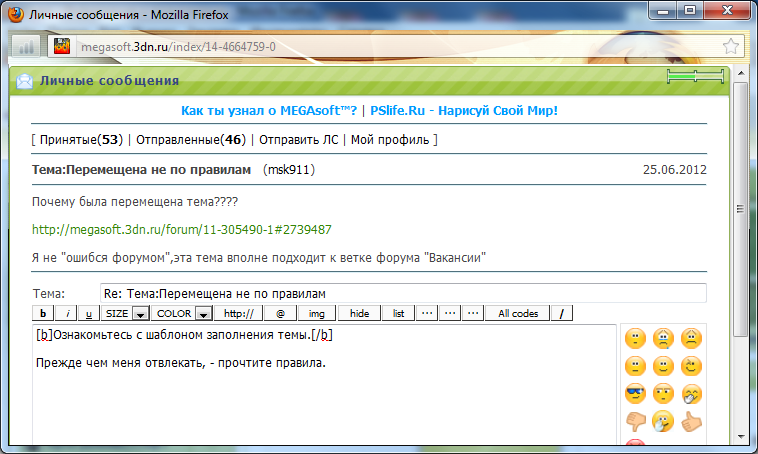758x454 pixels.
Task: Insert the winking smiley
Action: pos(691,366)
